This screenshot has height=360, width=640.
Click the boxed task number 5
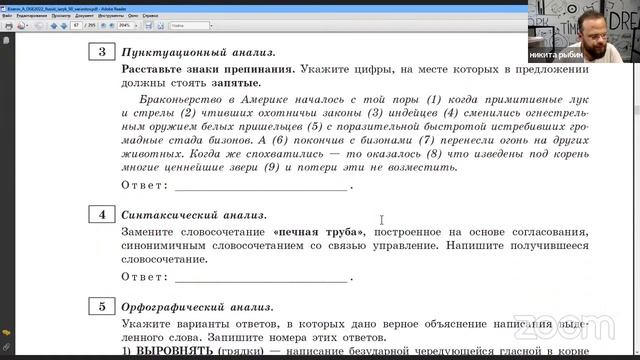point(102,307)
